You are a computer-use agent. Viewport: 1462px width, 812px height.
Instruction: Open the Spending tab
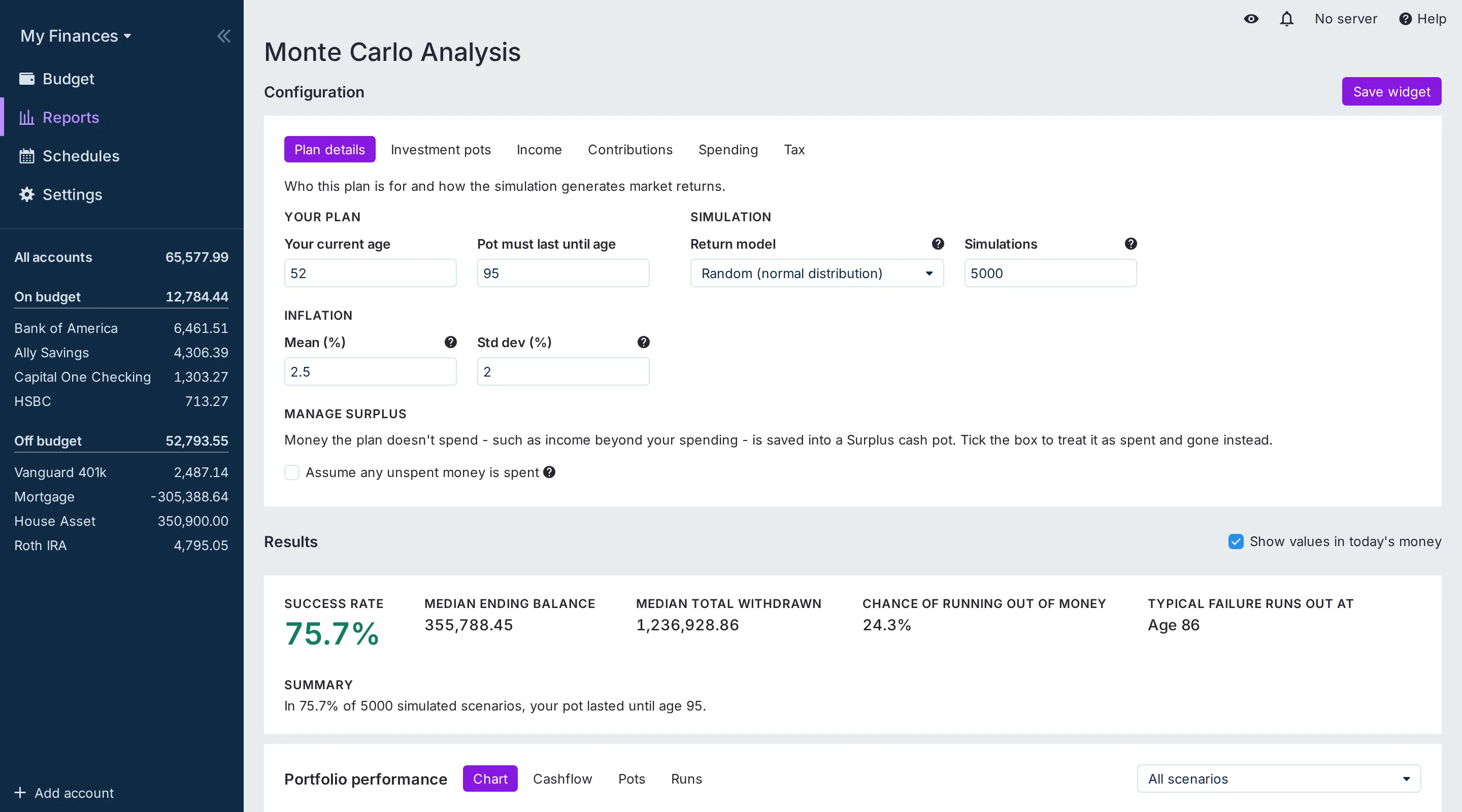click(x=727, y=150)
